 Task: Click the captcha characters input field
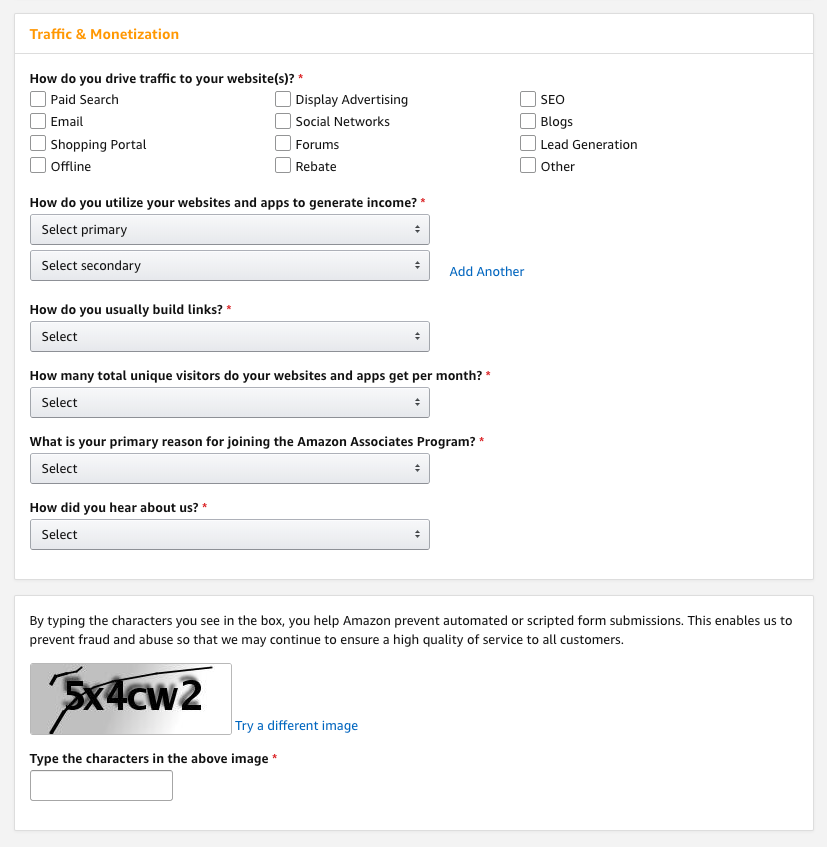(x=100, y=785)
